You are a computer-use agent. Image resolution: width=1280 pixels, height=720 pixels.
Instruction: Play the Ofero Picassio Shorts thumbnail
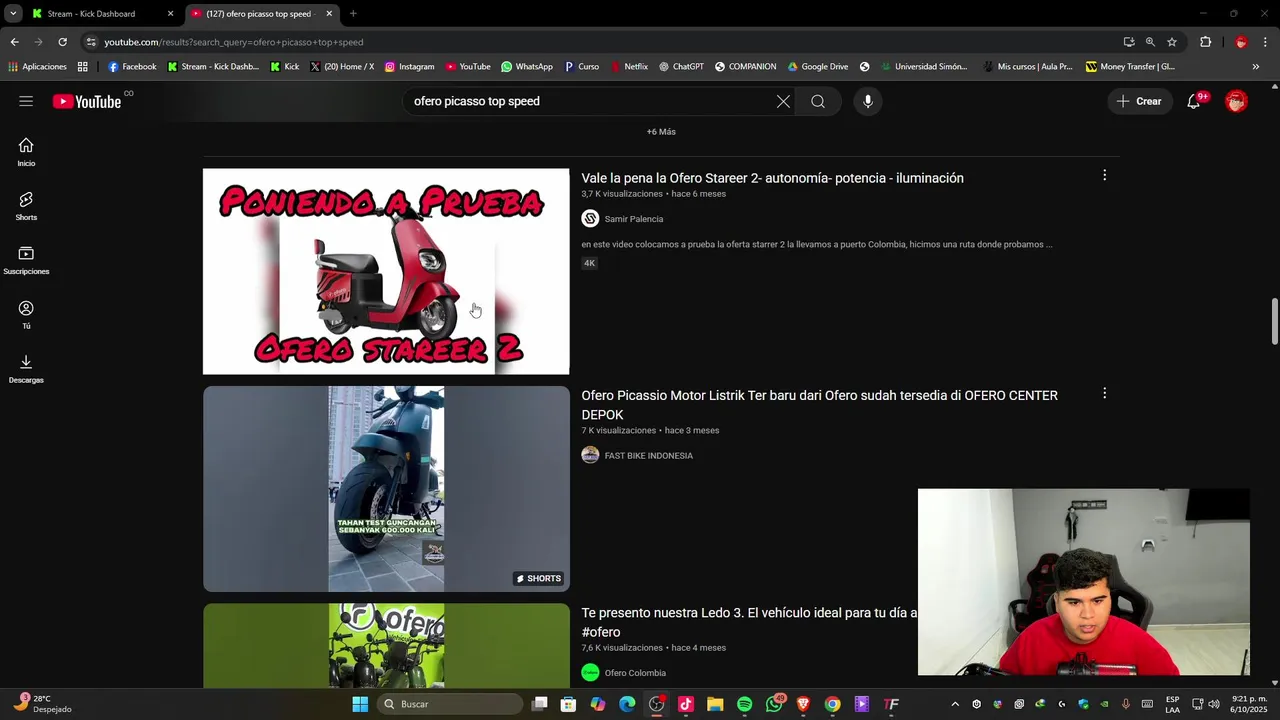click(x=386, y=489)
